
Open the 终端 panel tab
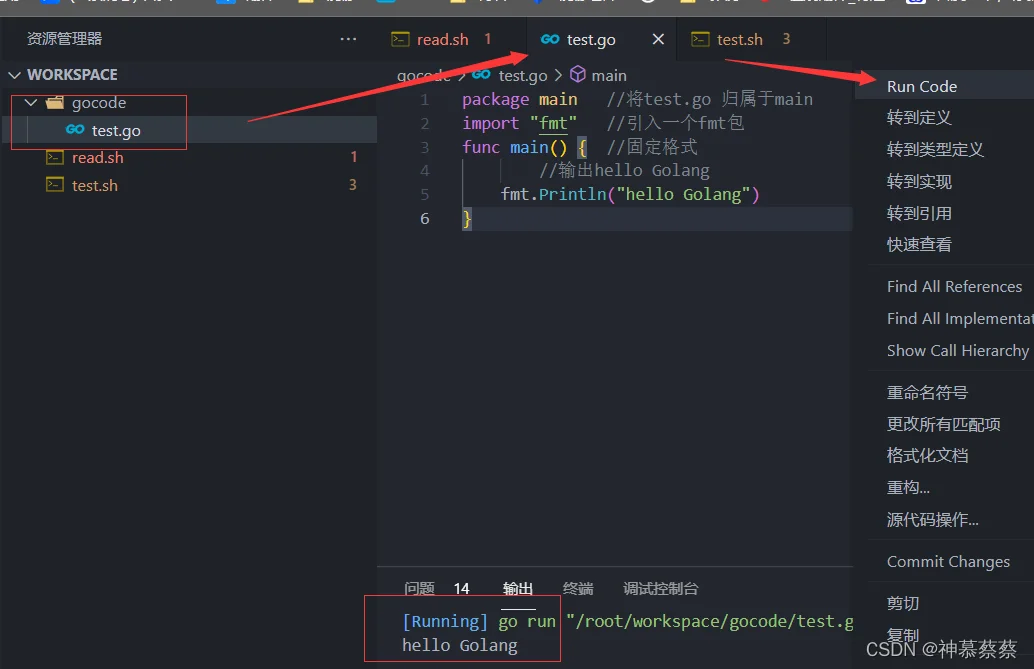point(578,588)
